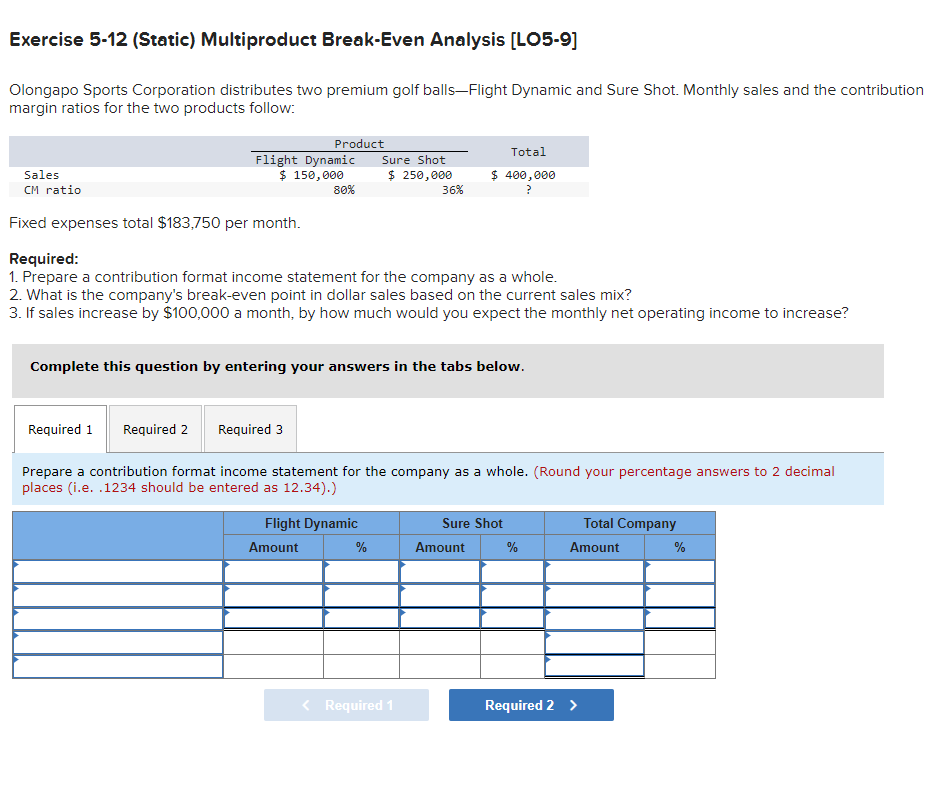The height and width of the screenshot is (787, 926).
Task: Click third row Flight Dynamic Amount field
Action: [273, 618]
